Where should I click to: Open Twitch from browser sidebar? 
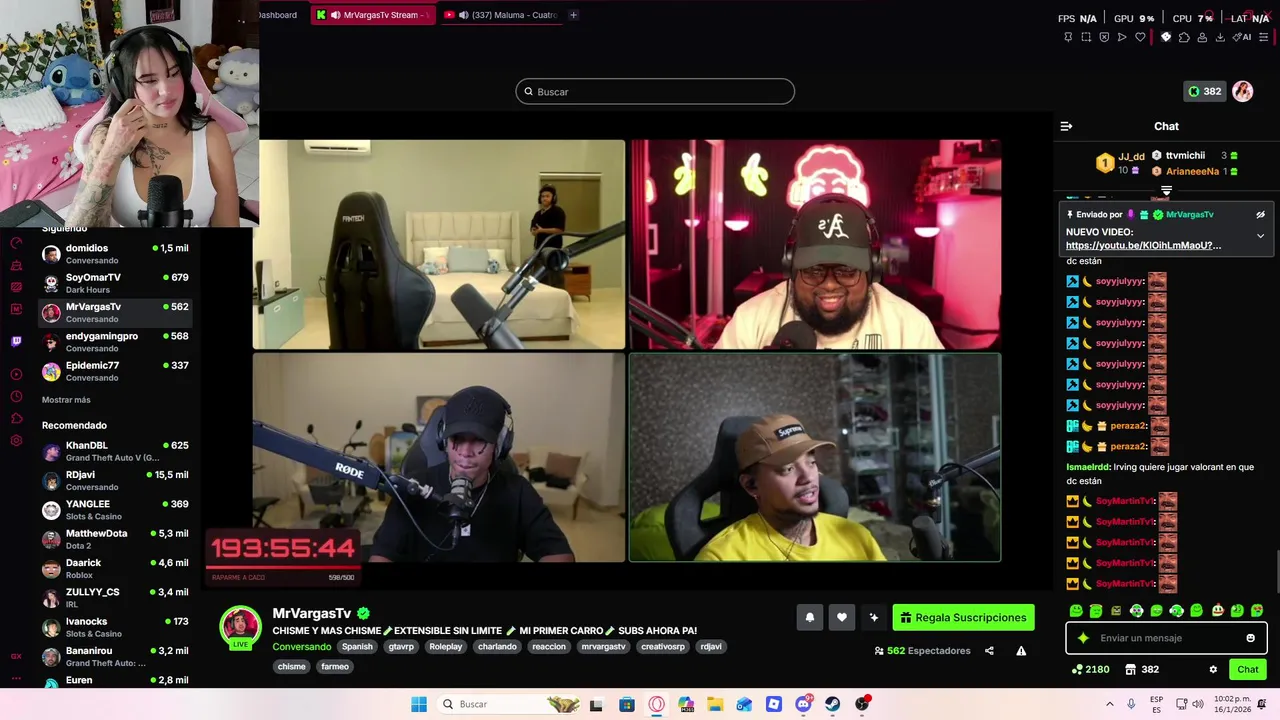(16, 341)
